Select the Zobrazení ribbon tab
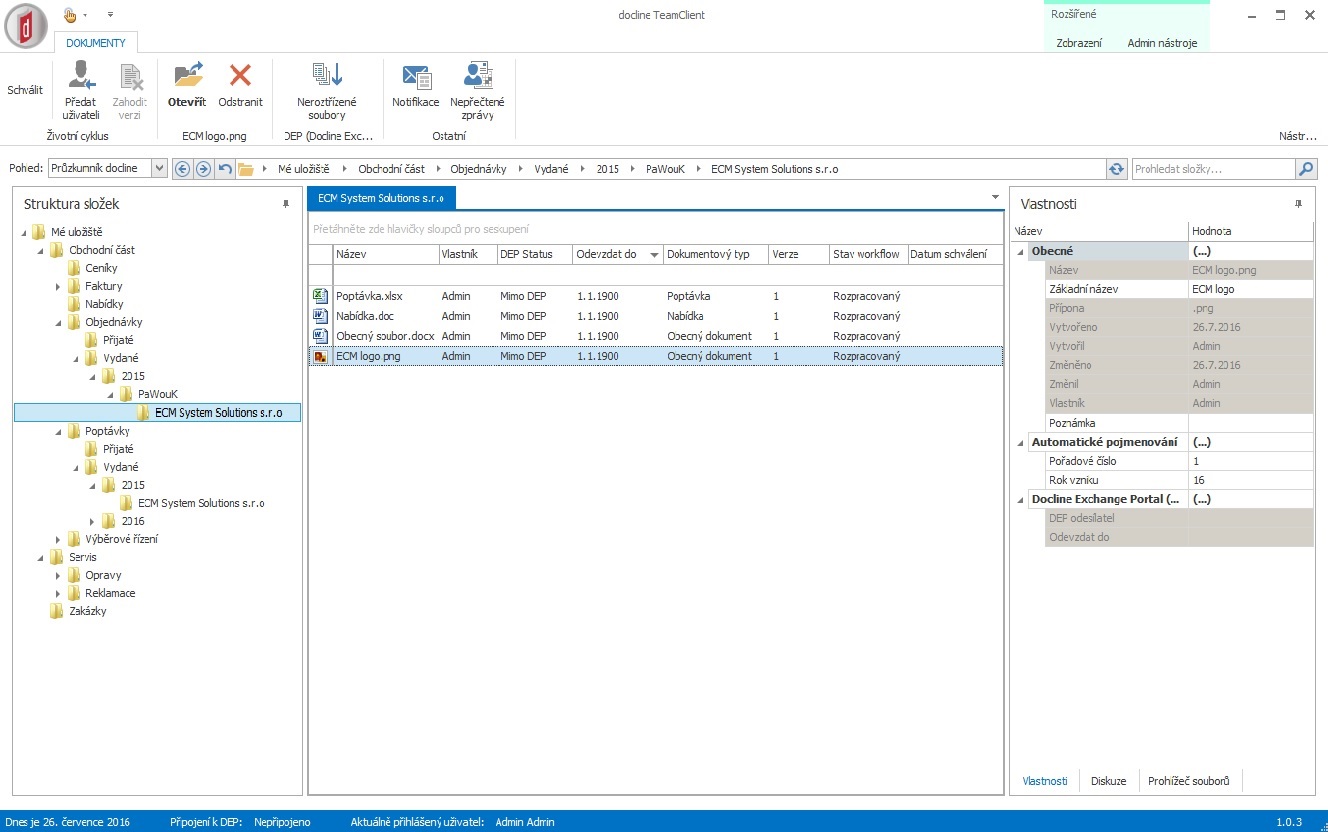Screen dimensions: 1328x832 click(x=1079, y=43)
